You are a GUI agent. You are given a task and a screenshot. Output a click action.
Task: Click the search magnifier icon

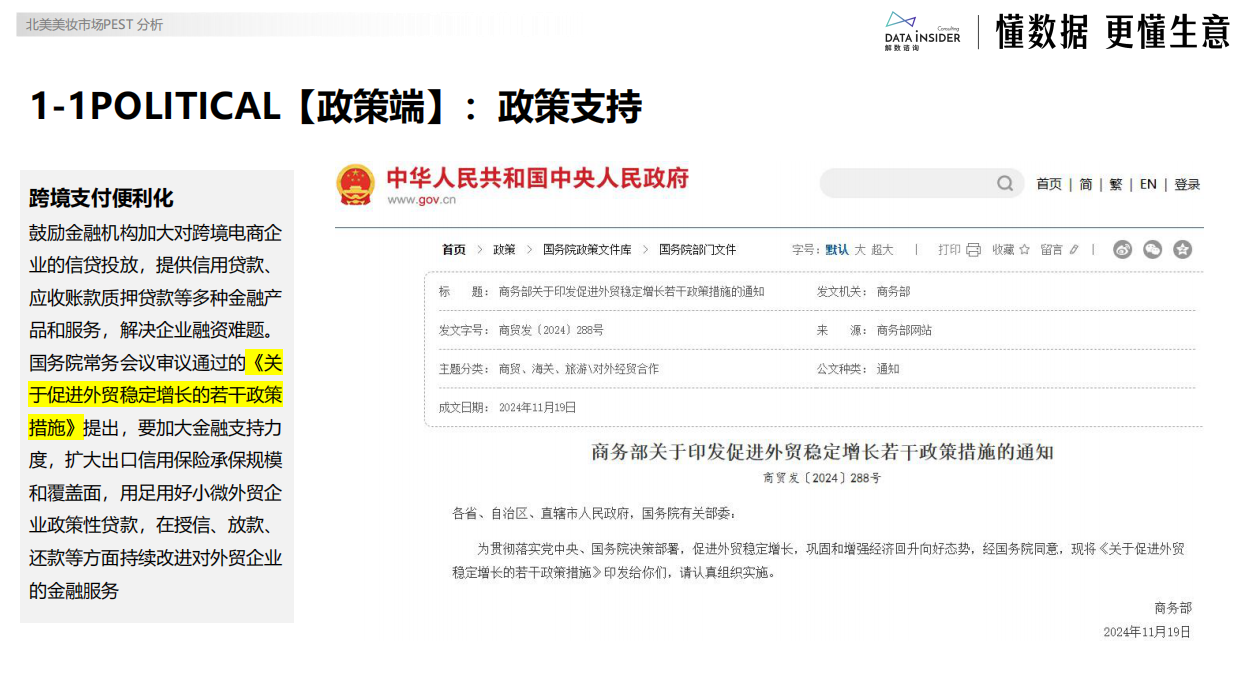pyautogui.click(x=1005, y=183)
